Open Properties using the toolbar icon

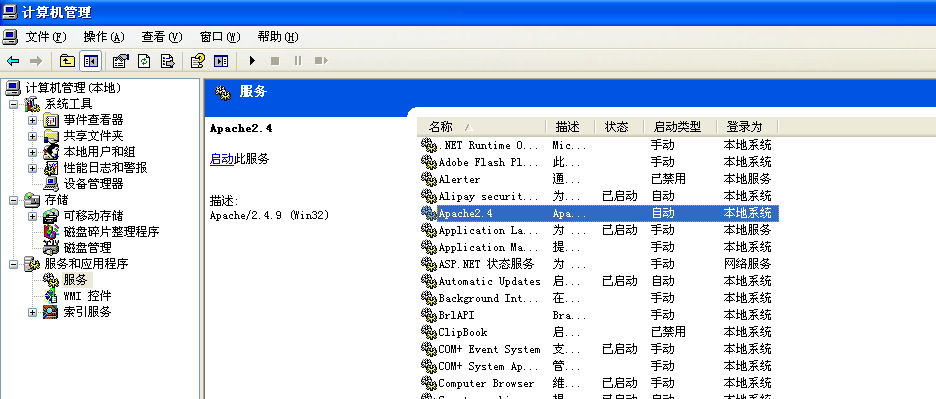coord(121,61)
